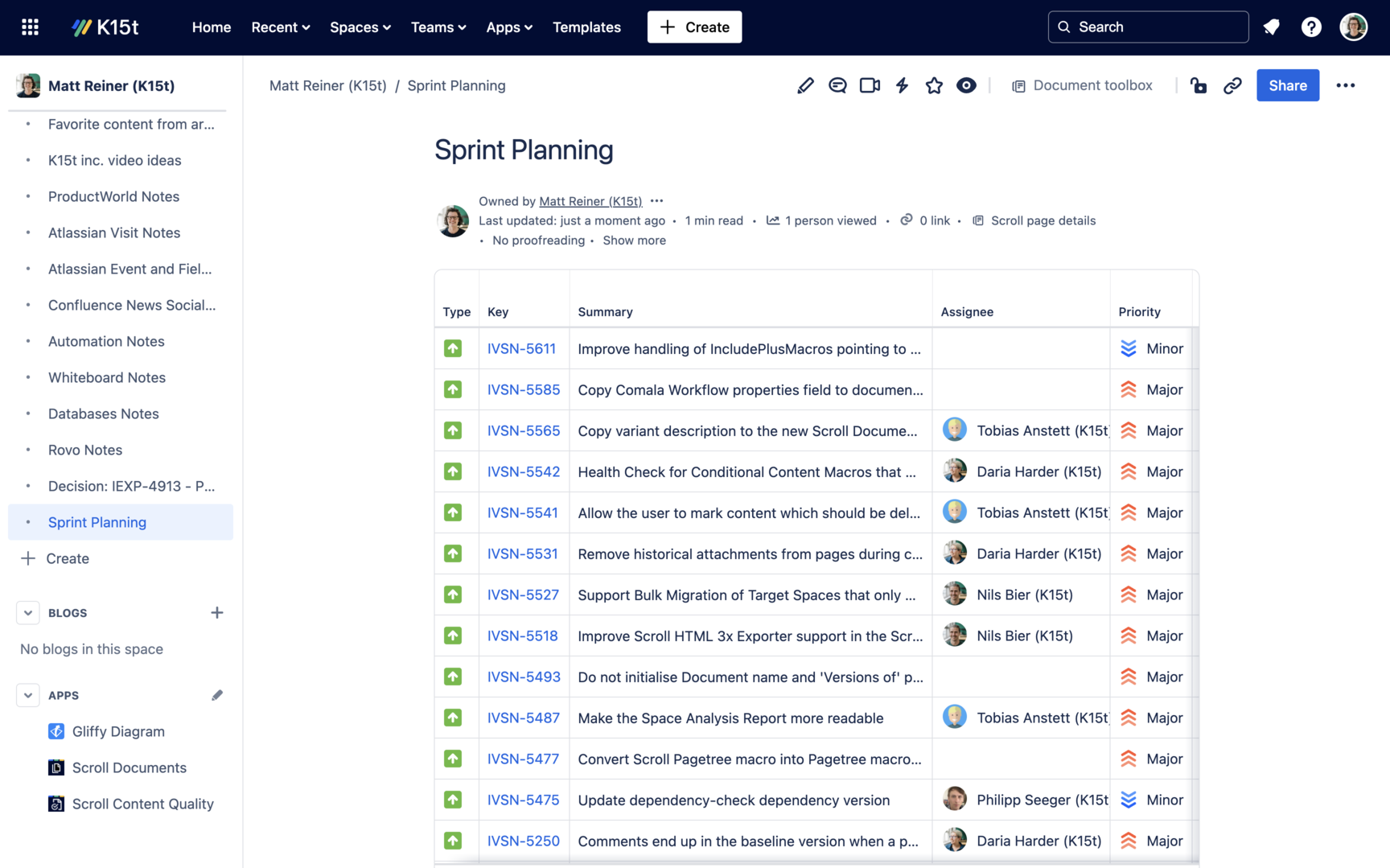Viewport: 1390px width, 868px height.
Task: Open the Scroll Documents app
Action: pyautogui.click(x=129, y=767)
